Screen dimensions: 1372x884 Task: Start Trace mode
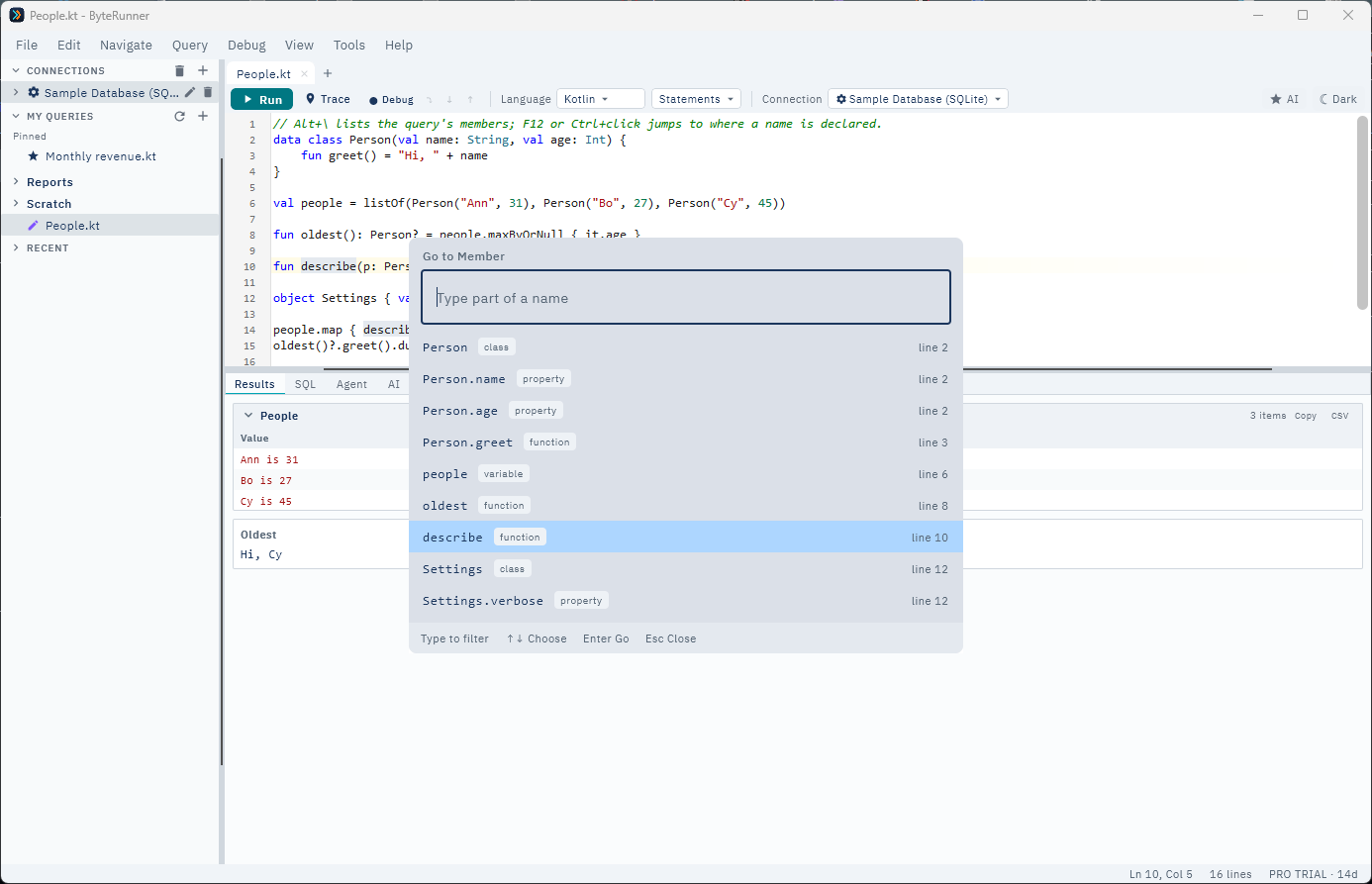pyautogui.click(x=328, y=99)
